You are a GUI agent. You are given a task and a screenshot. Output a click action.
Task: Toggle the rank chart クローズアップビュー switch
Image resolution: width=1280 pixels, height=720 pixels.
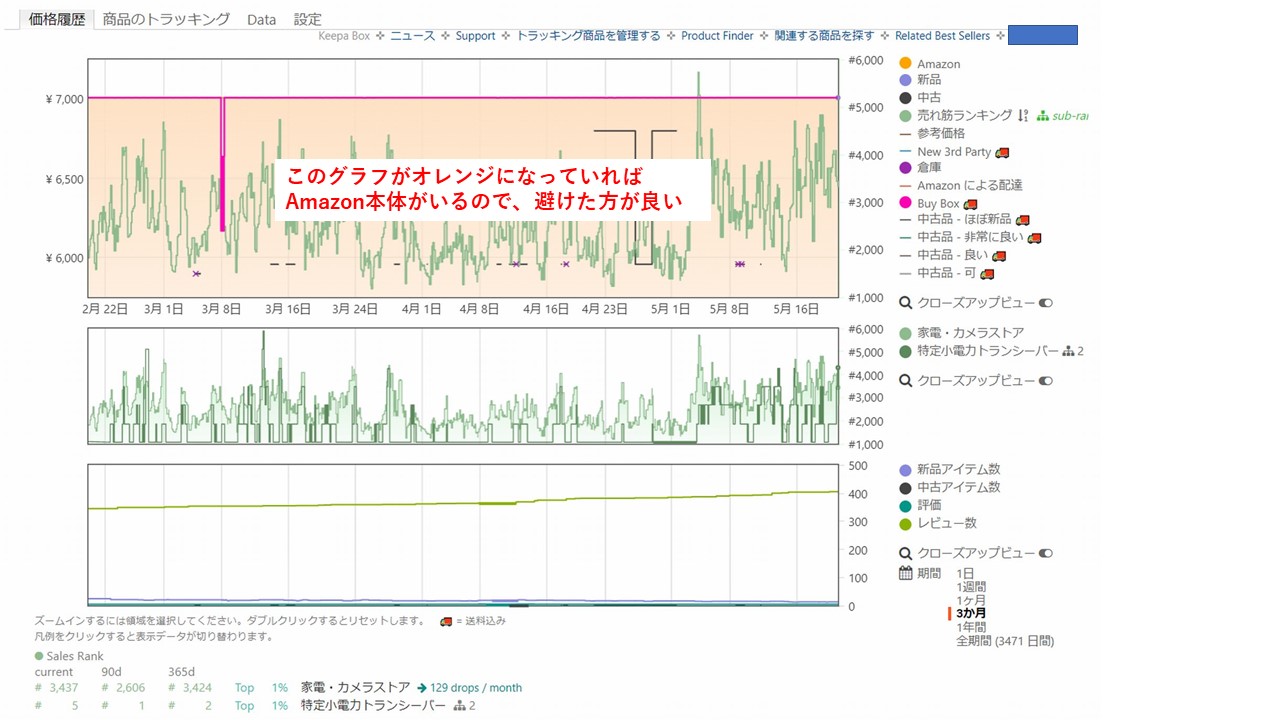tap(1046, 381)
